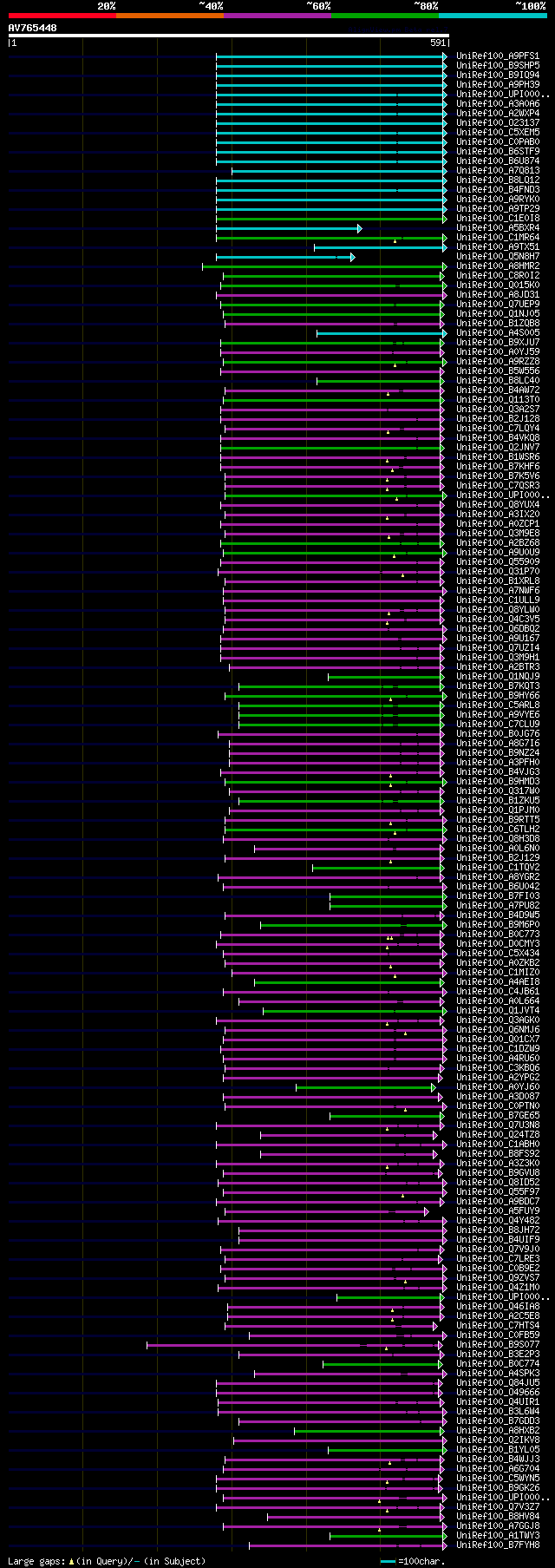Screen dimensions: 555x1568
Task: Select the UniRef100_C1MR64 label
Action: click(x=498, y=237)
